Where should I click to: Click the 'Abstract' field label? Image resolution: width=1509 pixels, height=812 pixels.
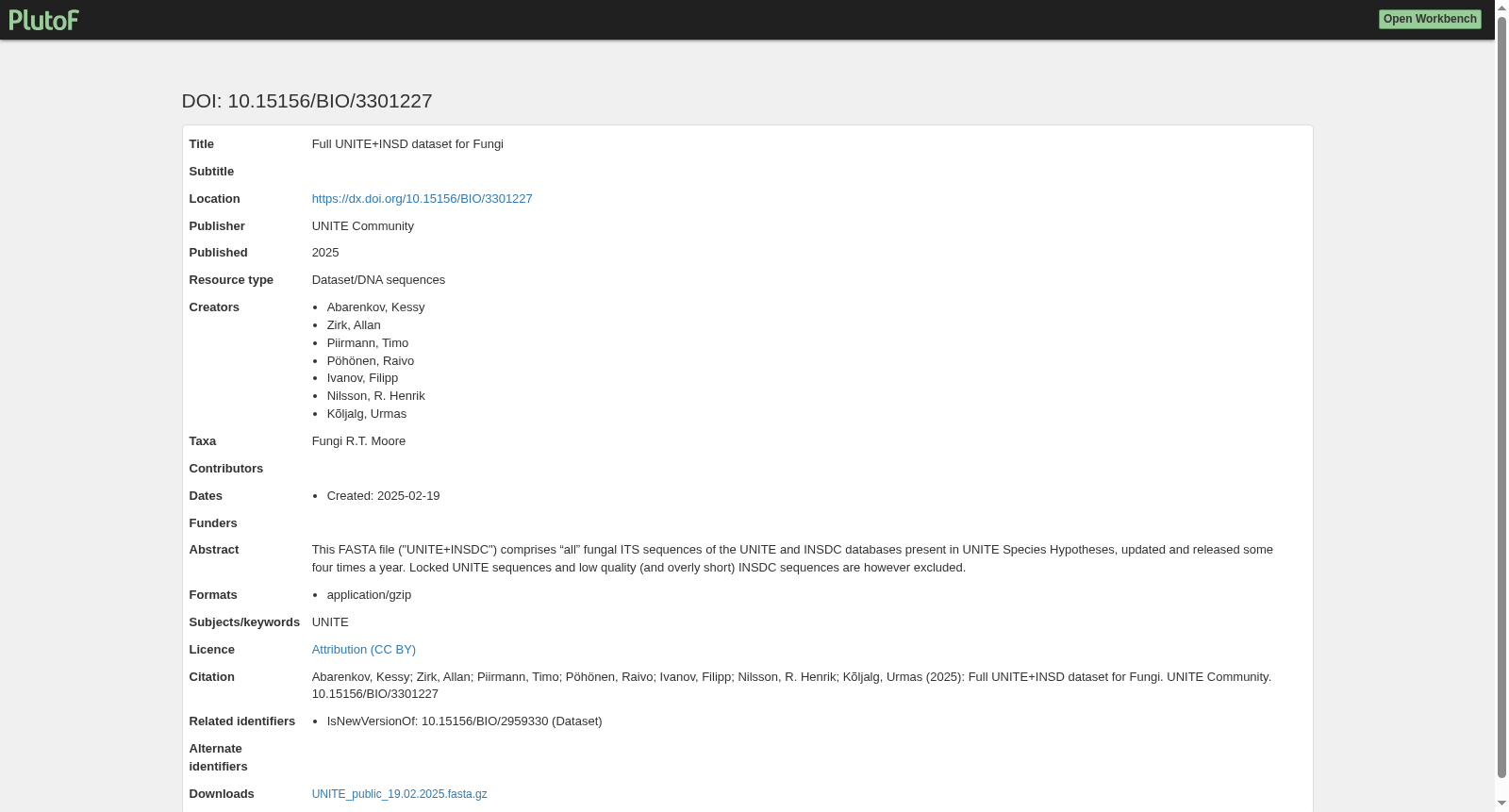click(x=214, y=550)
